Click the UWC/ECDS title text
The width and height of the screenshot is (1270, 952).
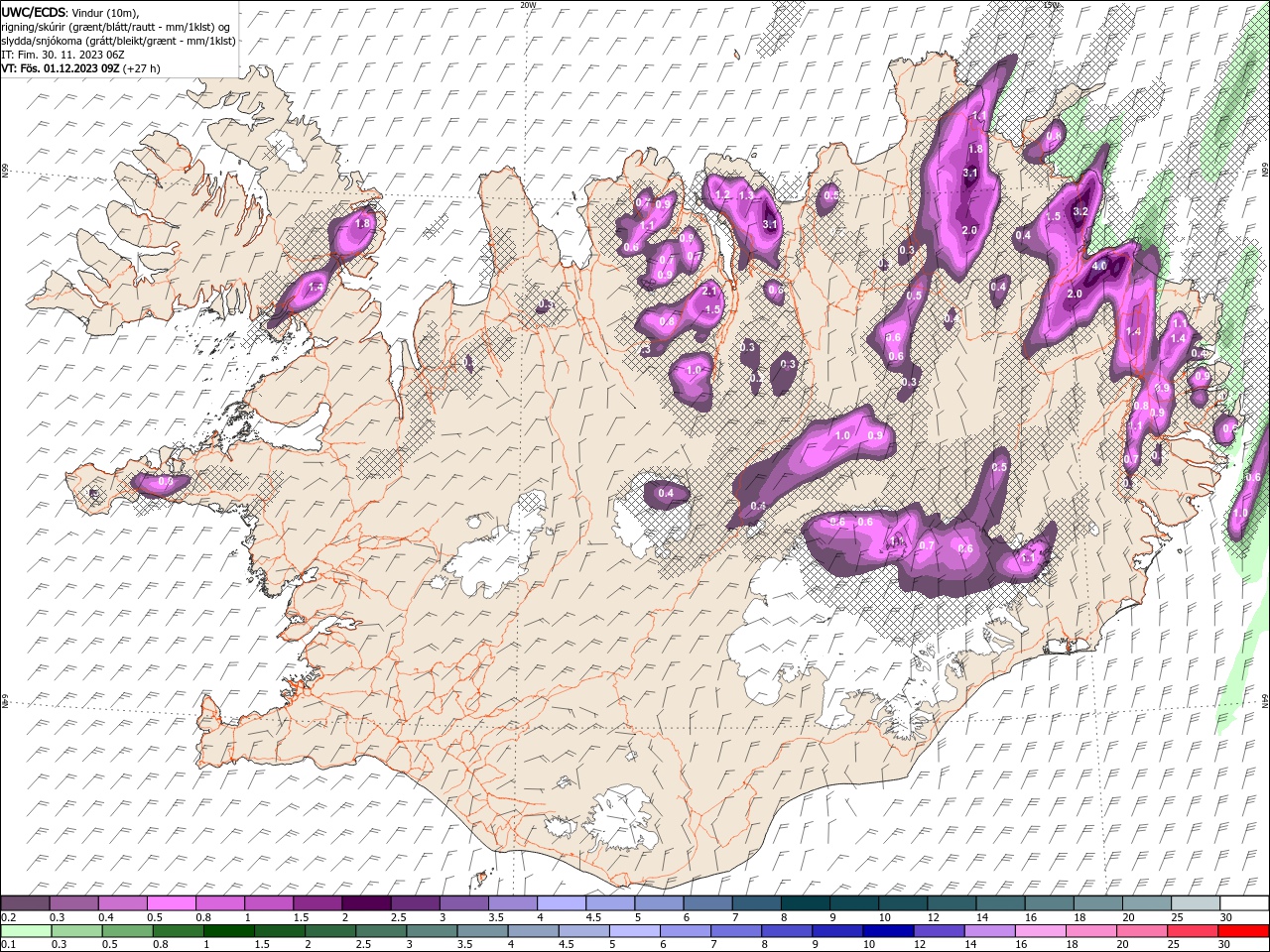tap(35, 12)
